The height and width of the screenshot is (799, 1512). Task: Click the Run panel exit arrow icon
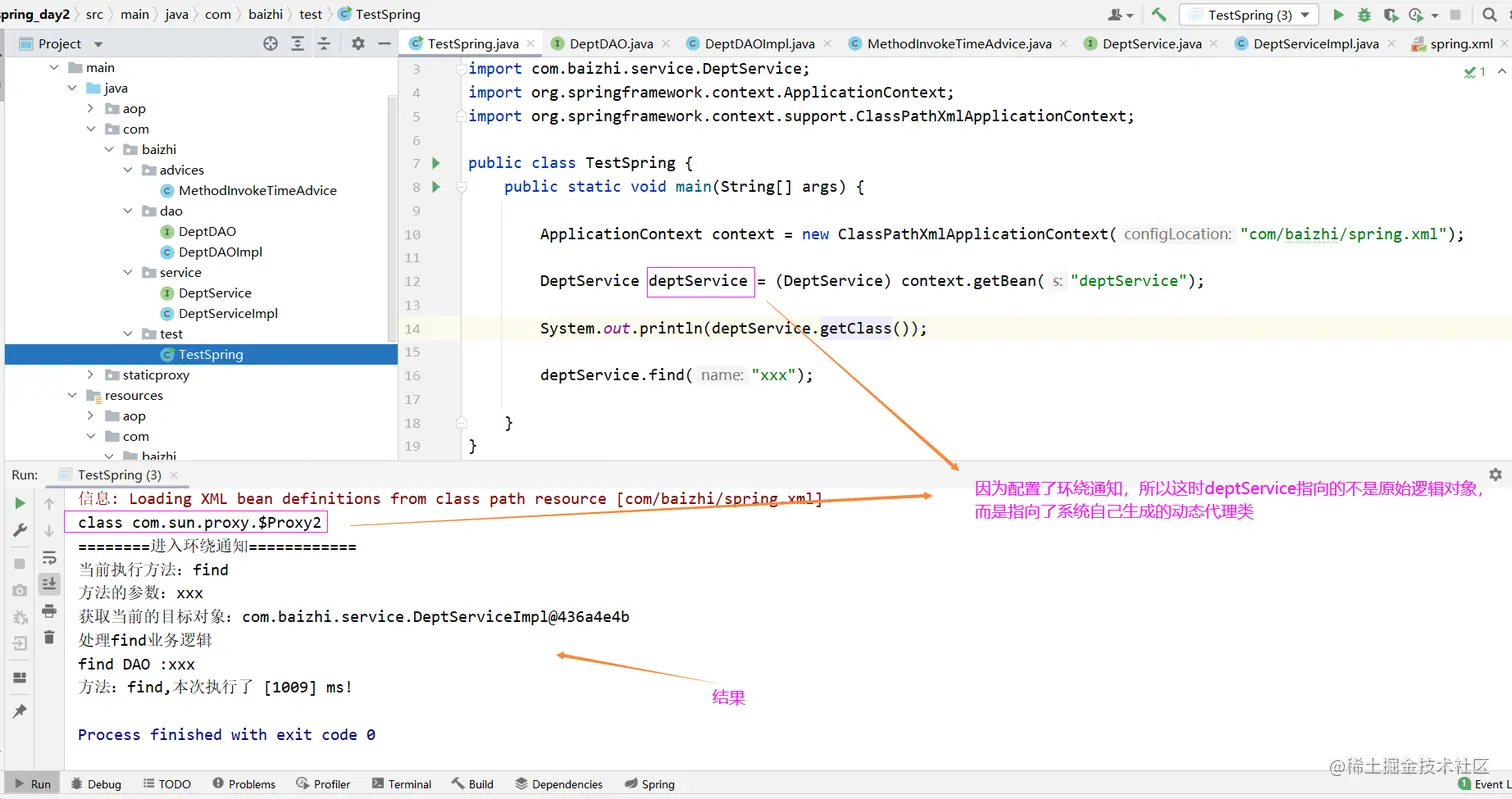[x=20, y=644]
